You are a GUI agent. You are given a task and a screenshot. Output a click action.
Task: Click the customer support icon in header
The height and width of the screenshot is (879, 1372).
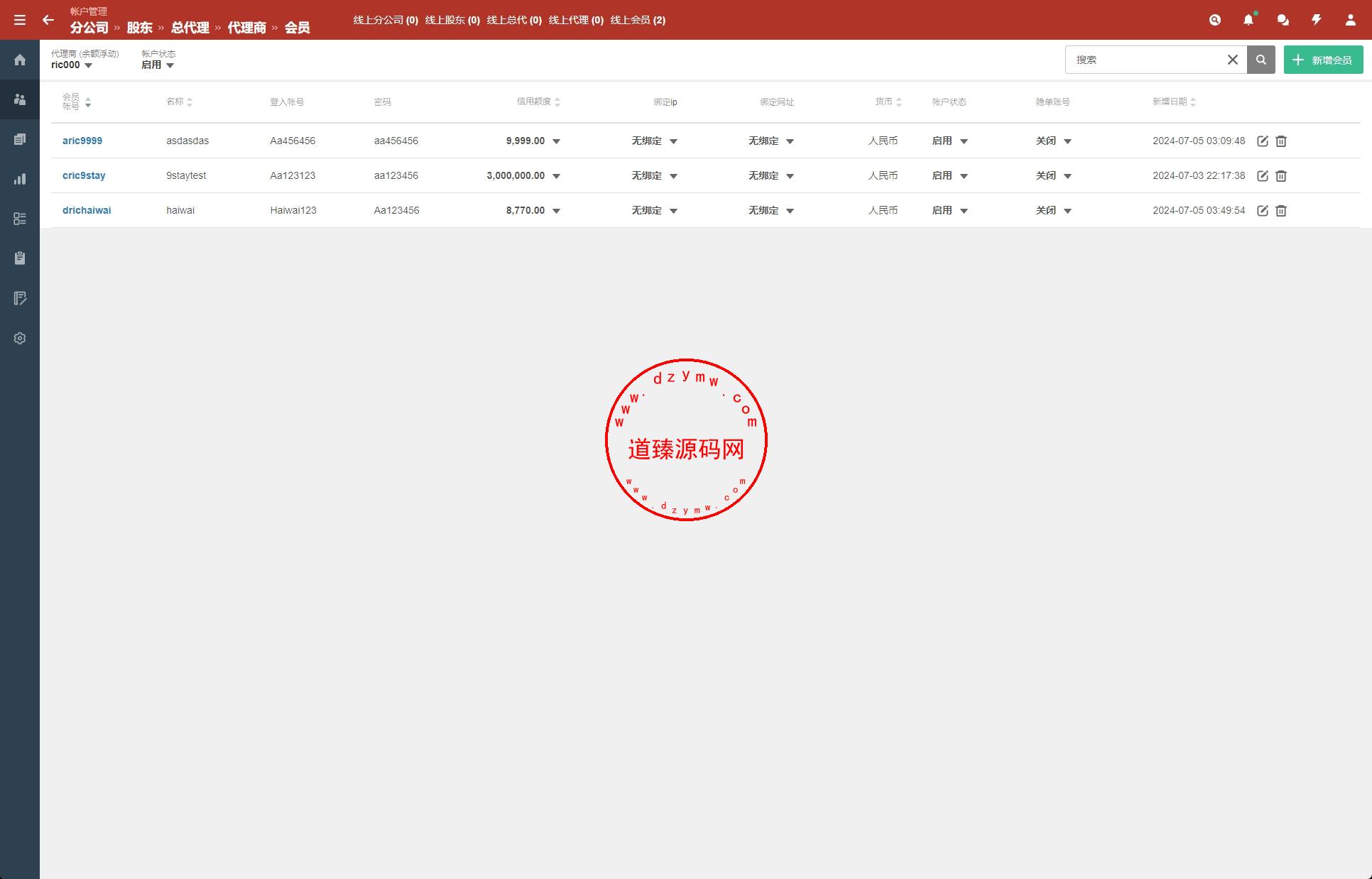coord(1215,20)
